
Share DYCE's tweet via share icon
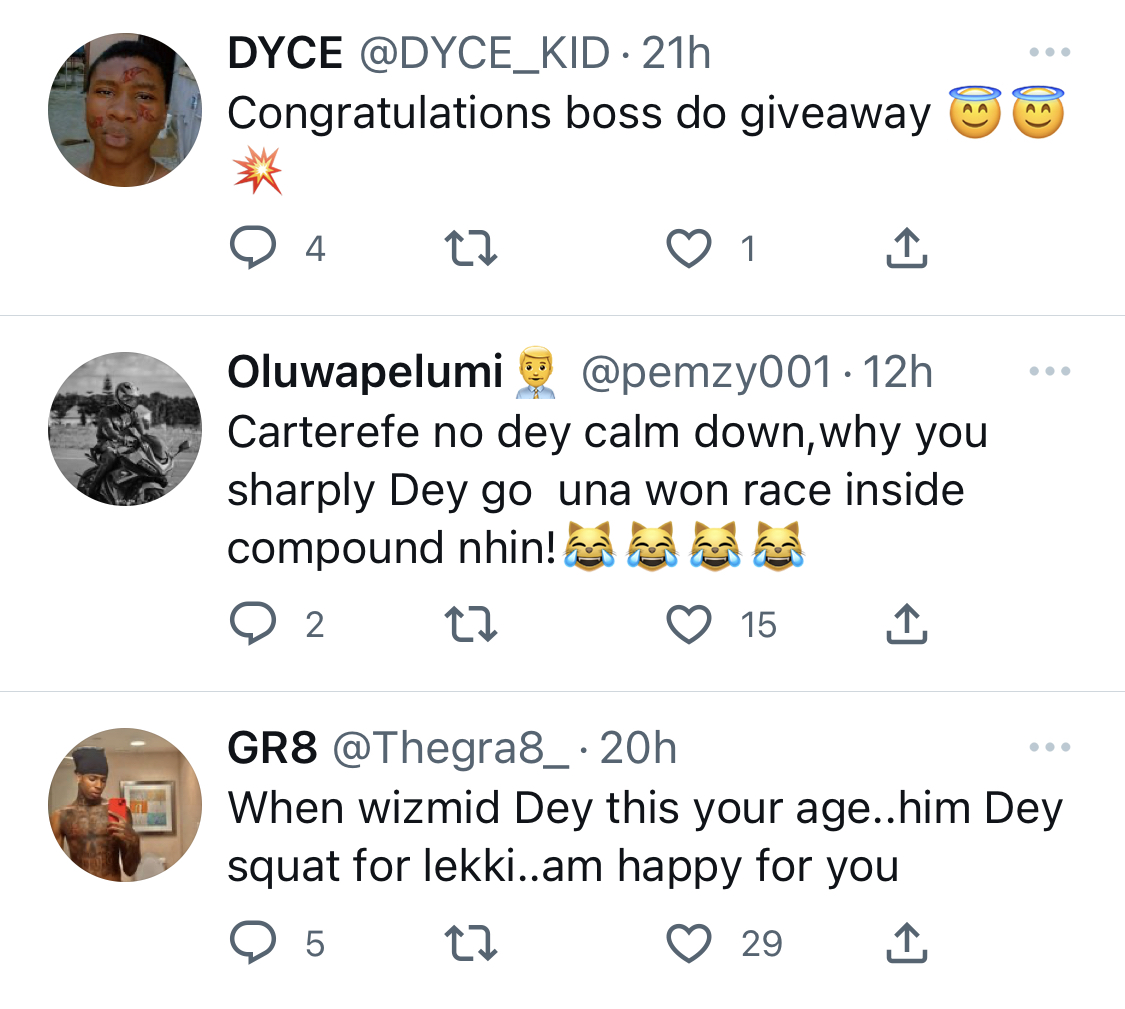coord(907,248)
